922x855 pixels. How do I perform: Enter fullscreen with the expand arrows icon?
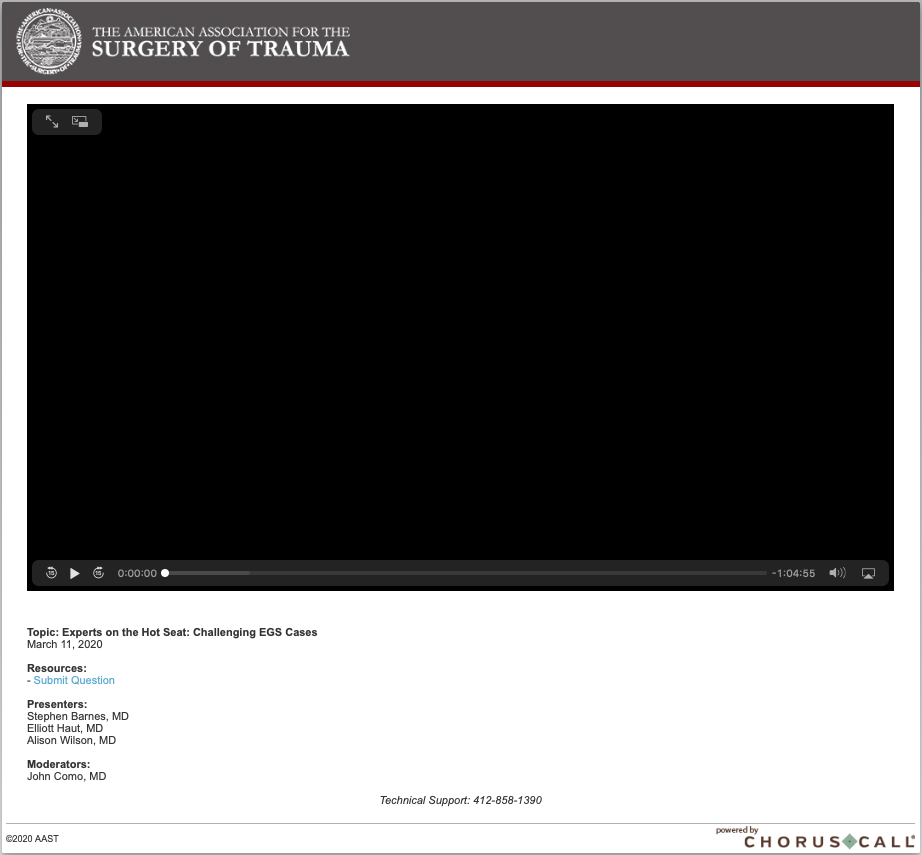click(x=52, y=122)
